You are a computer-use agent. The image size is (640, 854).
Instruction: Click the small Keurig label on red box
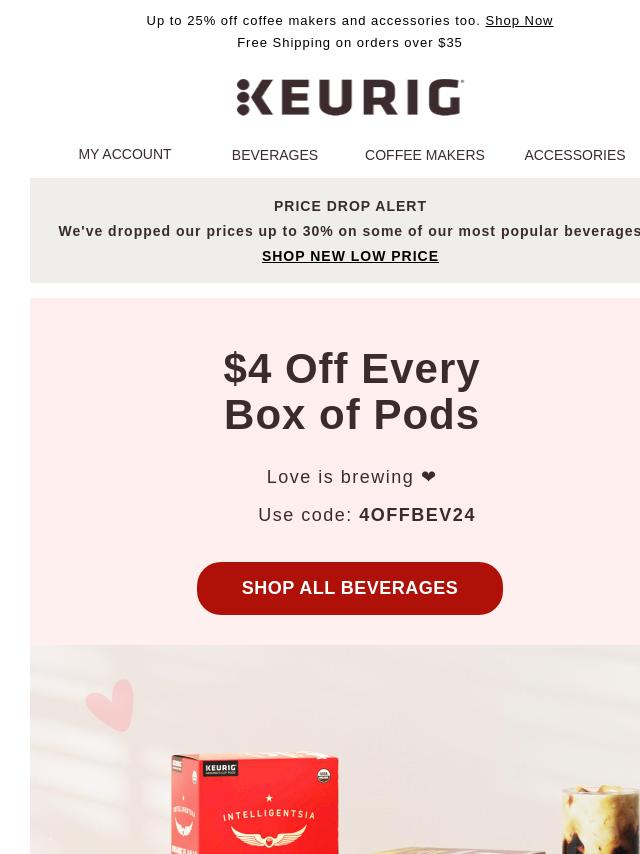tap(221, 768)
